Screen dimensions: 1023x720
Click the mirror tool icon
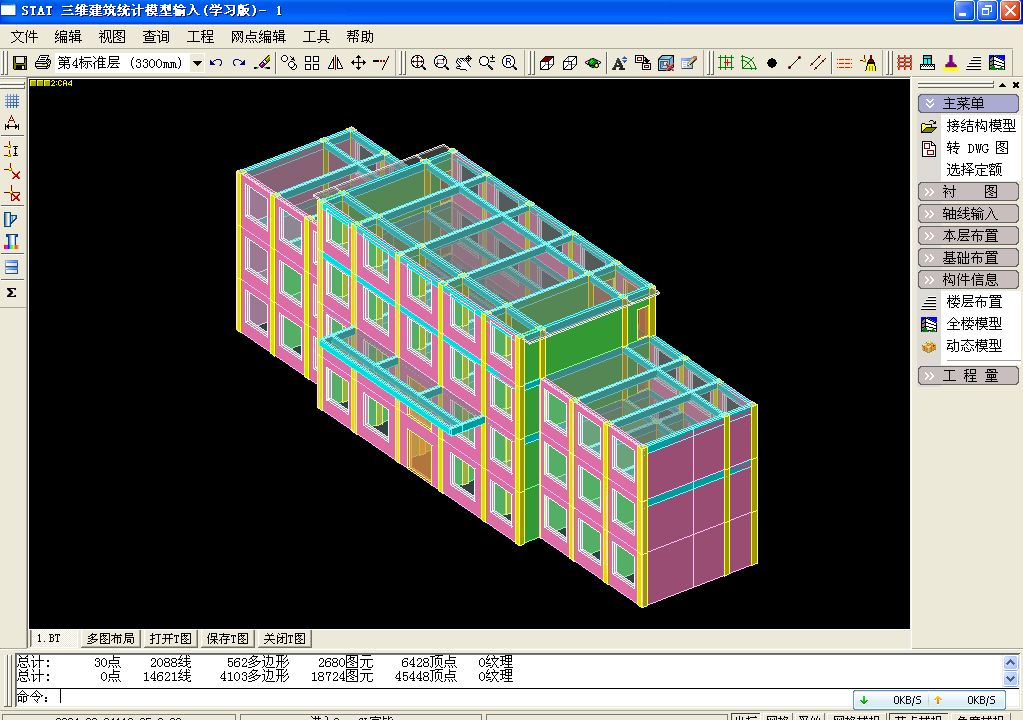tap(335, 63)
